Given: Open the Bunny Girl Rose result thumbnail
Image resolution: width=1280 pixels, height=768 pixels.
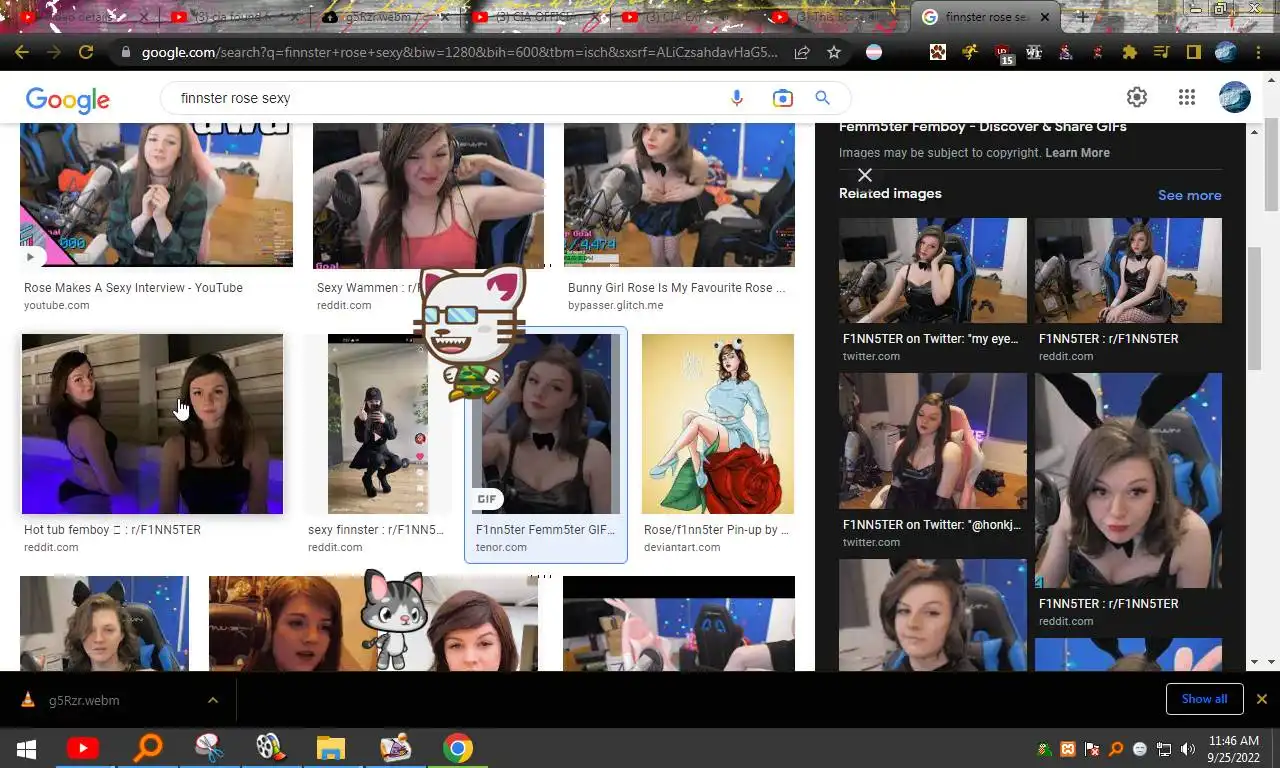Looking at the screenshot, I should [x=679, y=195].
